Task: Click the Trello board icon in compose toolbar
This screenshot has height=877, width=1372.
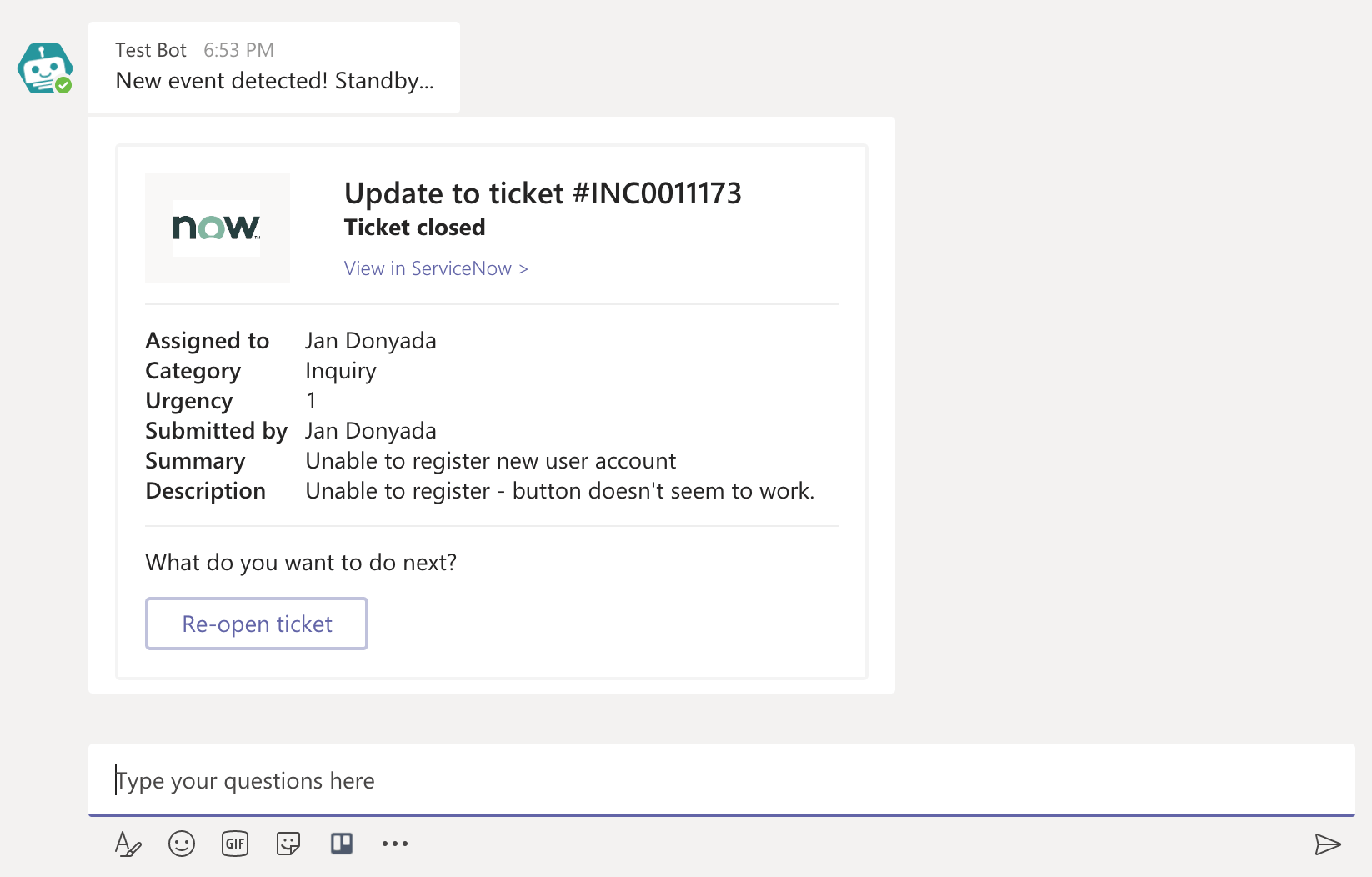Action: [342, 844]
